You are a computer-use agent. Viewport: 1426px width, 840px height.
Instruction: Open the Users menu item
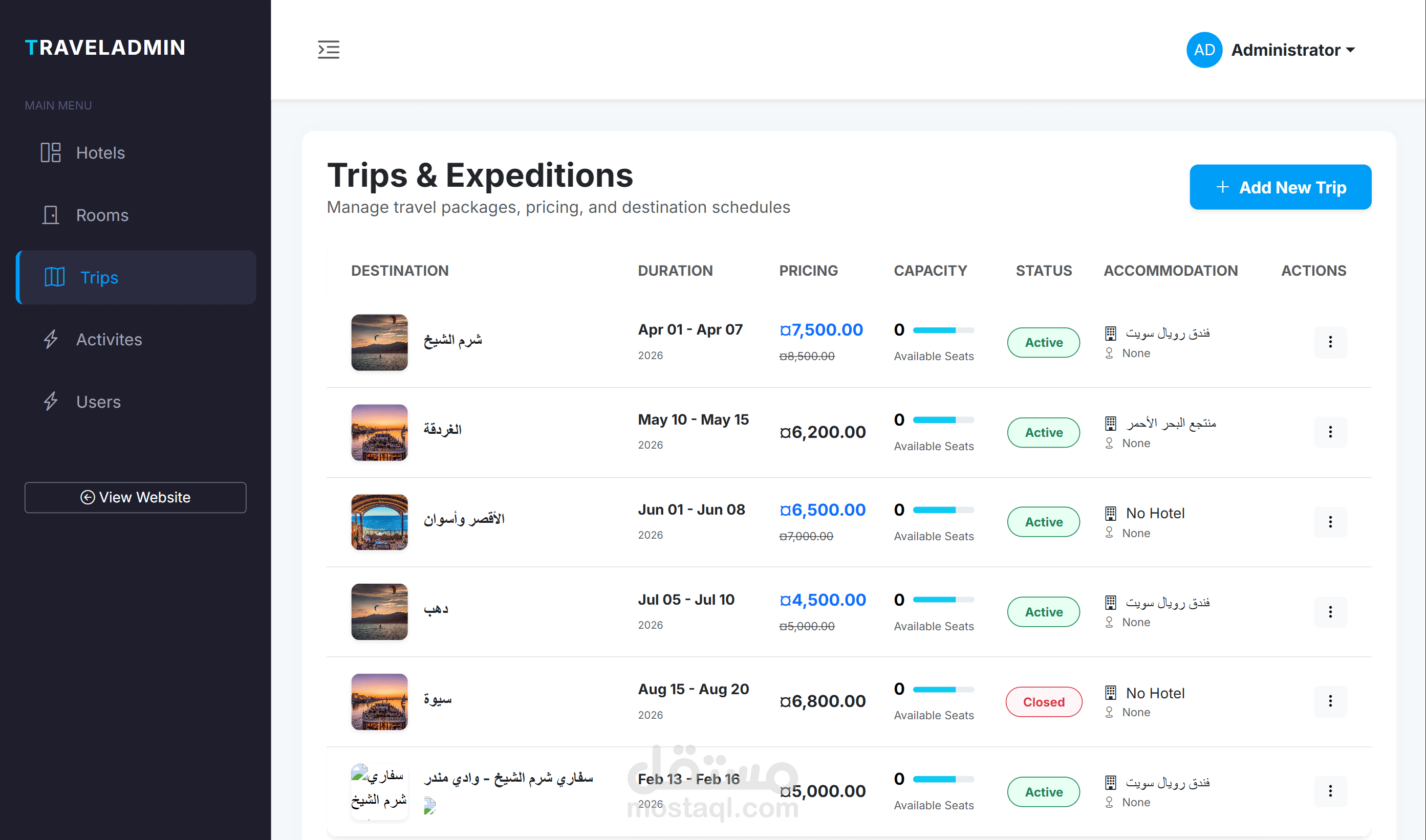pyautogui.click(x=98, y=402)
